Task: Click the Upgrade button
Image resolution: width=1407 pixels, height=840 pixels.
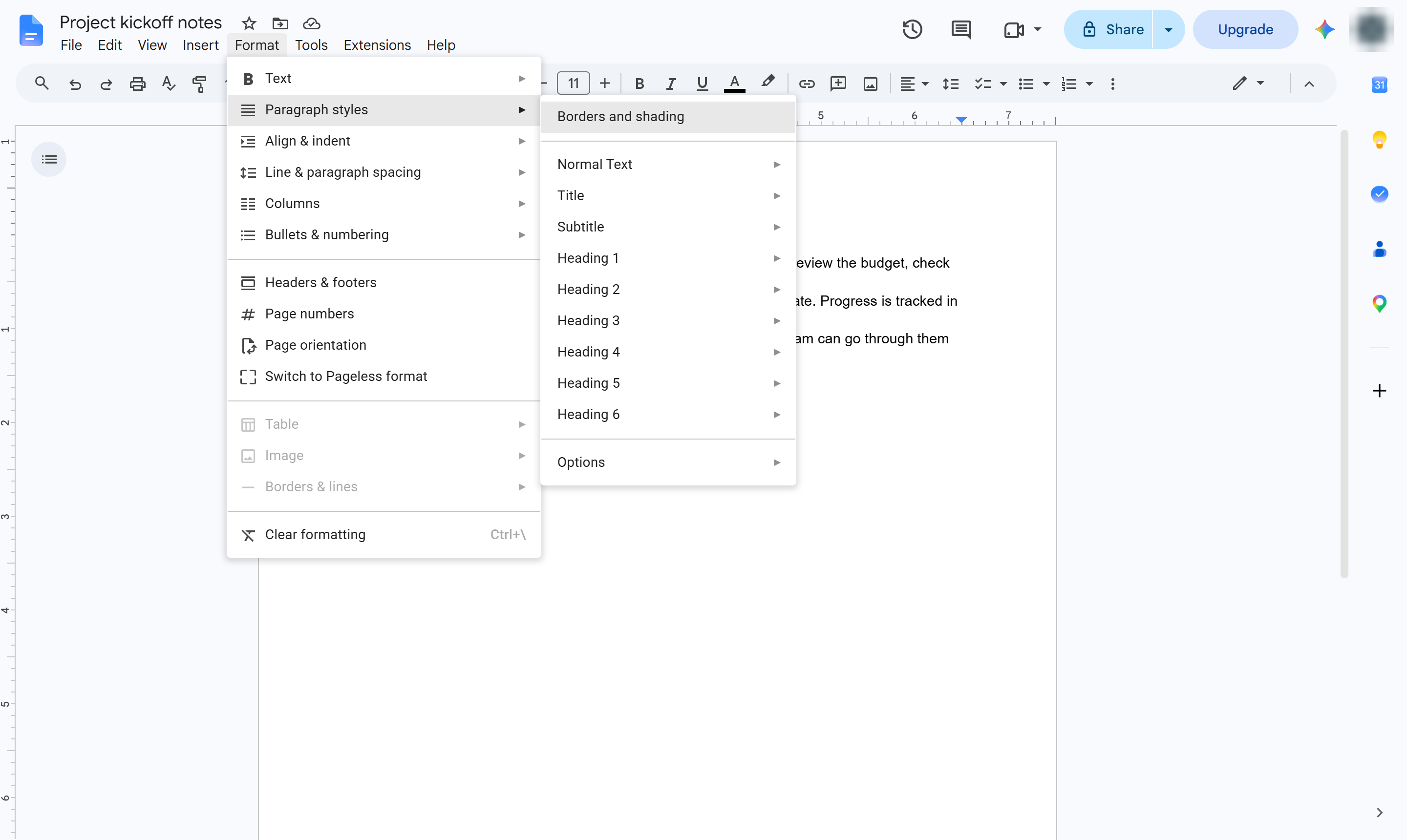Action: coord(1245,29)
